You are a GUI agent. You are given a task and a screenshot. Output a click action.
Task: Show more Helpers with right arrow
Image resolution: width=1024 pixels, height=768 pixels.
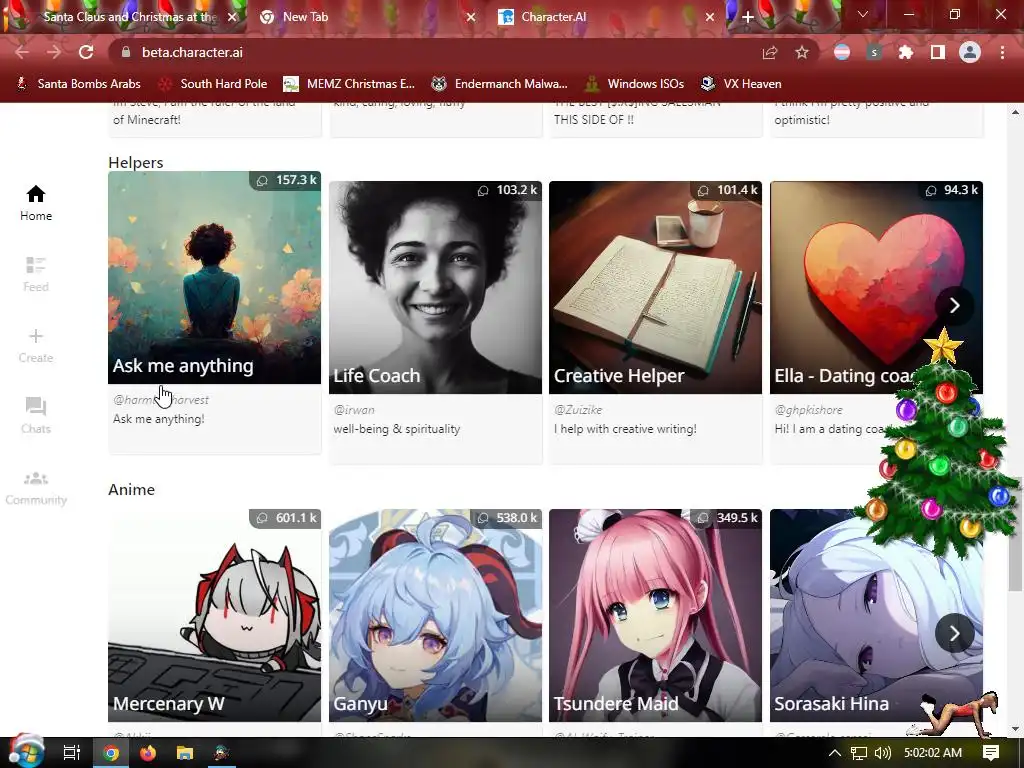click(954, 305)
